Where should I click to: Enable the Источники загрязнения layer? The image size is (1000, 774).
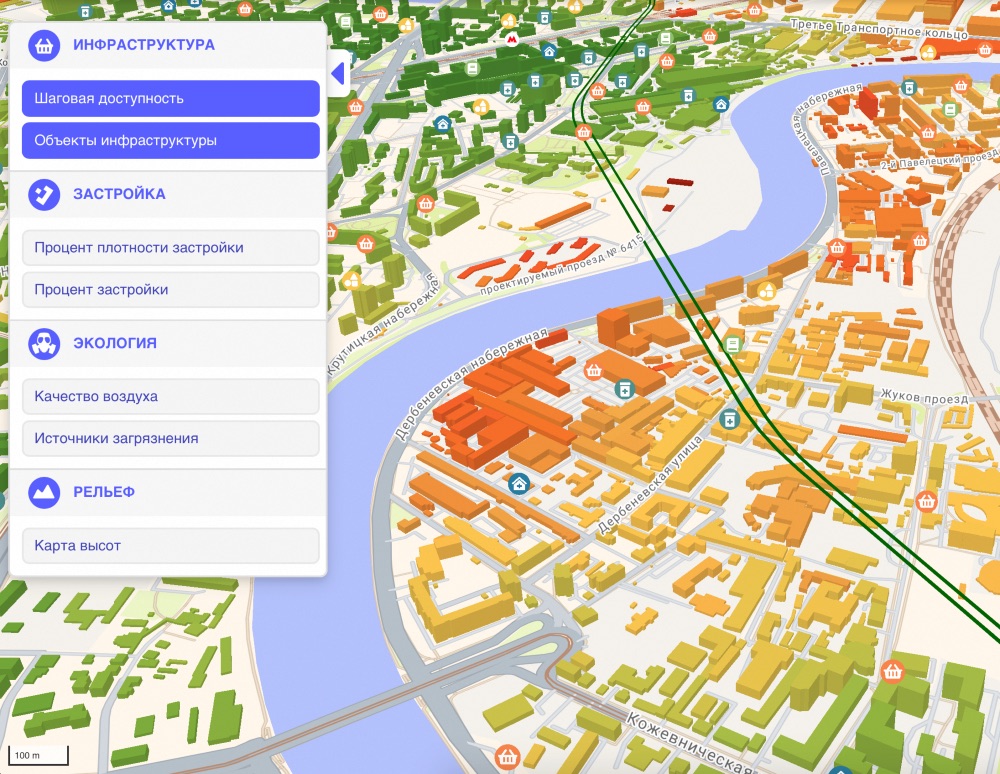point(170,438)
